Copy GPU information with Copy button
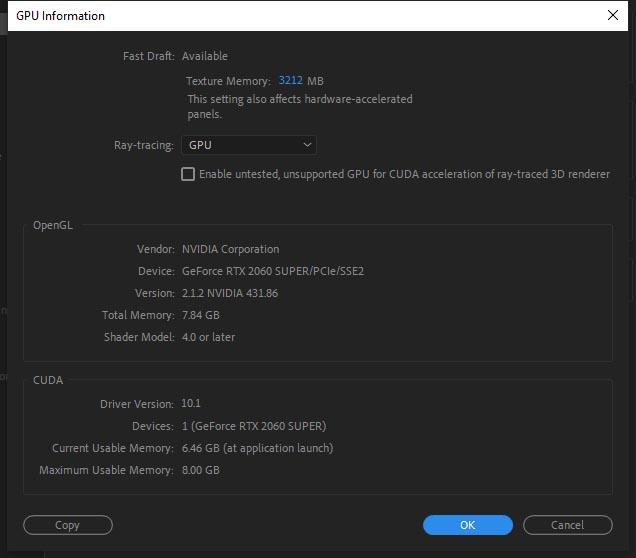Image resolution: width=636 pixels, height=558 pixels. tap(68, 525)
